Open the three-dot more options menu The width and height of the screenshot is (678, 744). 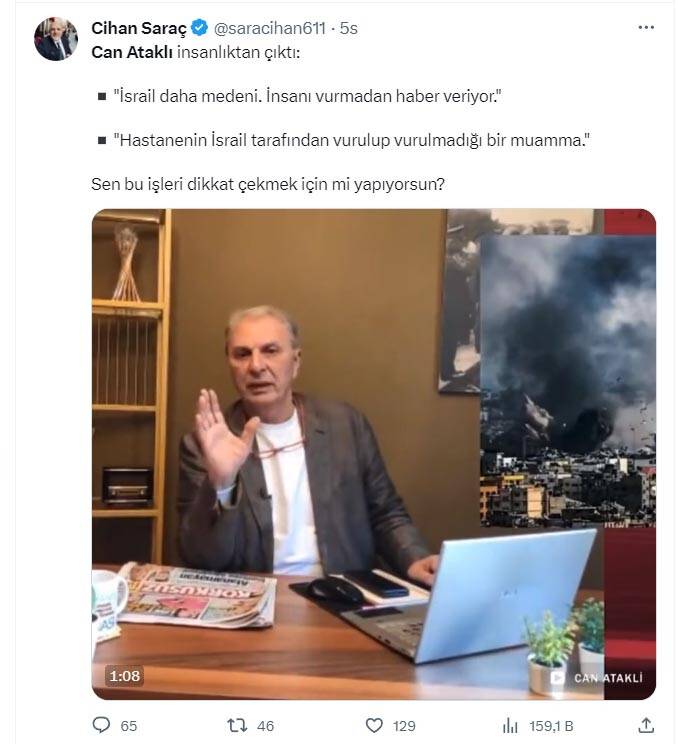tap(646, 28)
